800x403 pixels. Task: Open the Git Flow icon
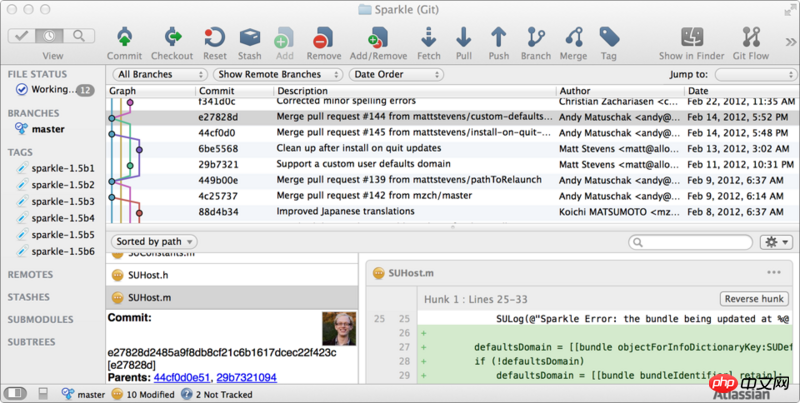[x=751, y=38]
